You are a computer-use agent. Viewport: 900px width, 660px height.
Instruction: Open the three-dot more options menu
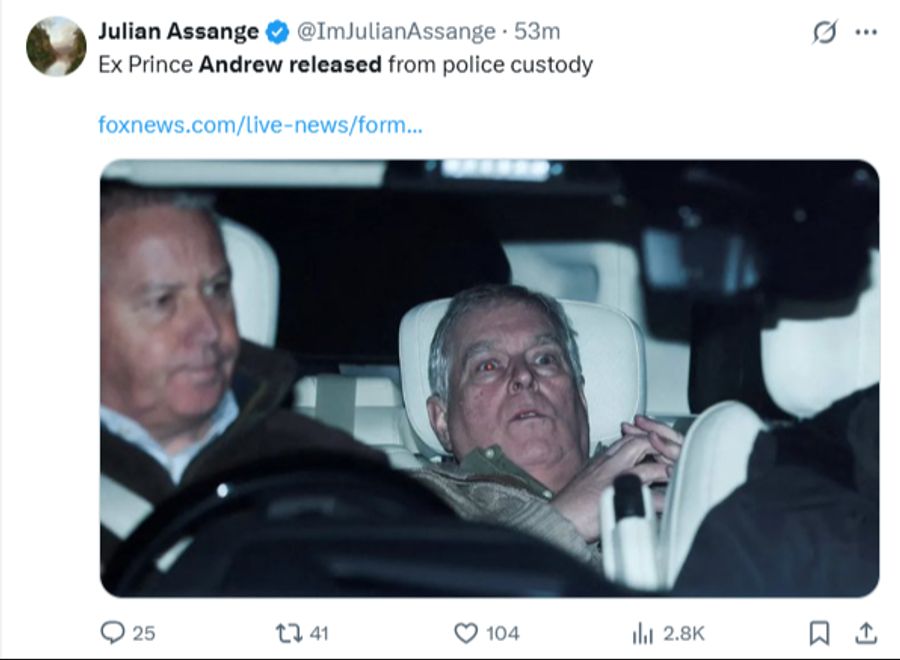[866, 33]
